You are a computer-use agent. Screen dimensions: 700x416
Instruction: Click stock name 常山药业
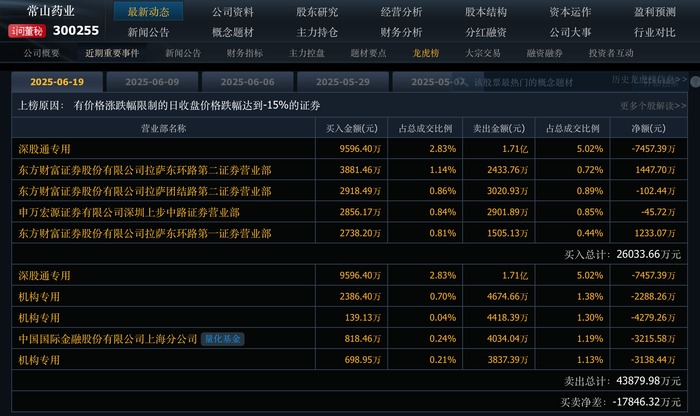50,11
